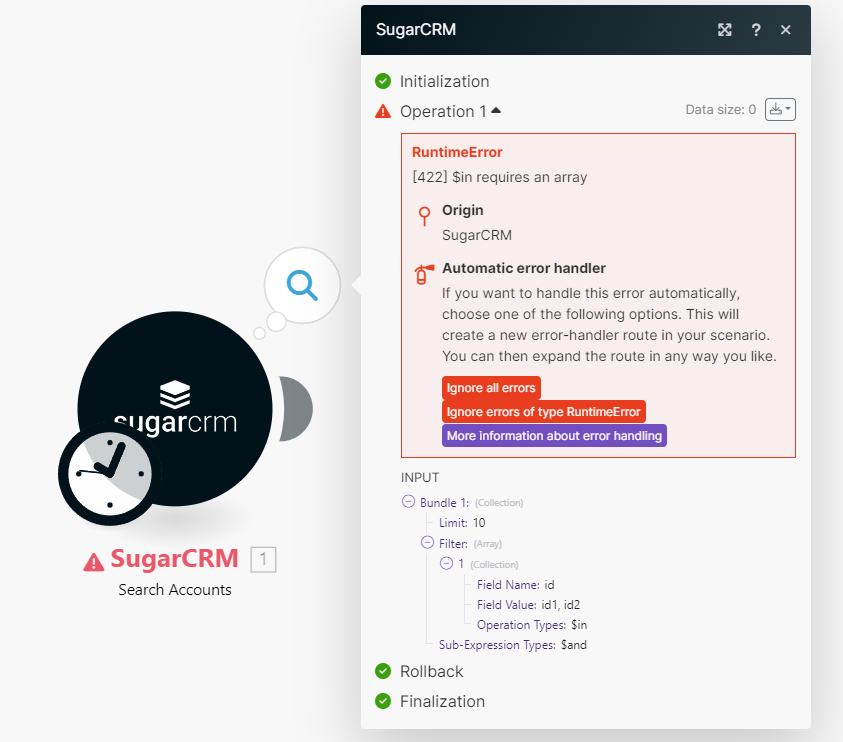Open the clock schedule settings icon
843x742 pixels.
point(110,474)
